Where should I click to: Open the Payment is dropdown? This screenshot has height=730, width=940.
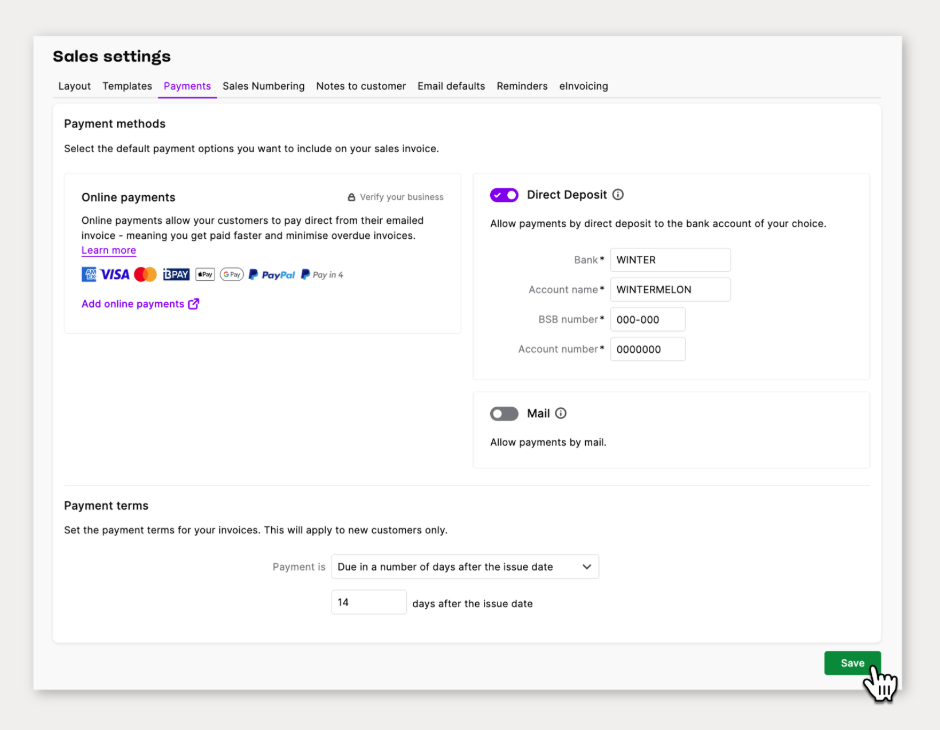[x=465, y=567]
